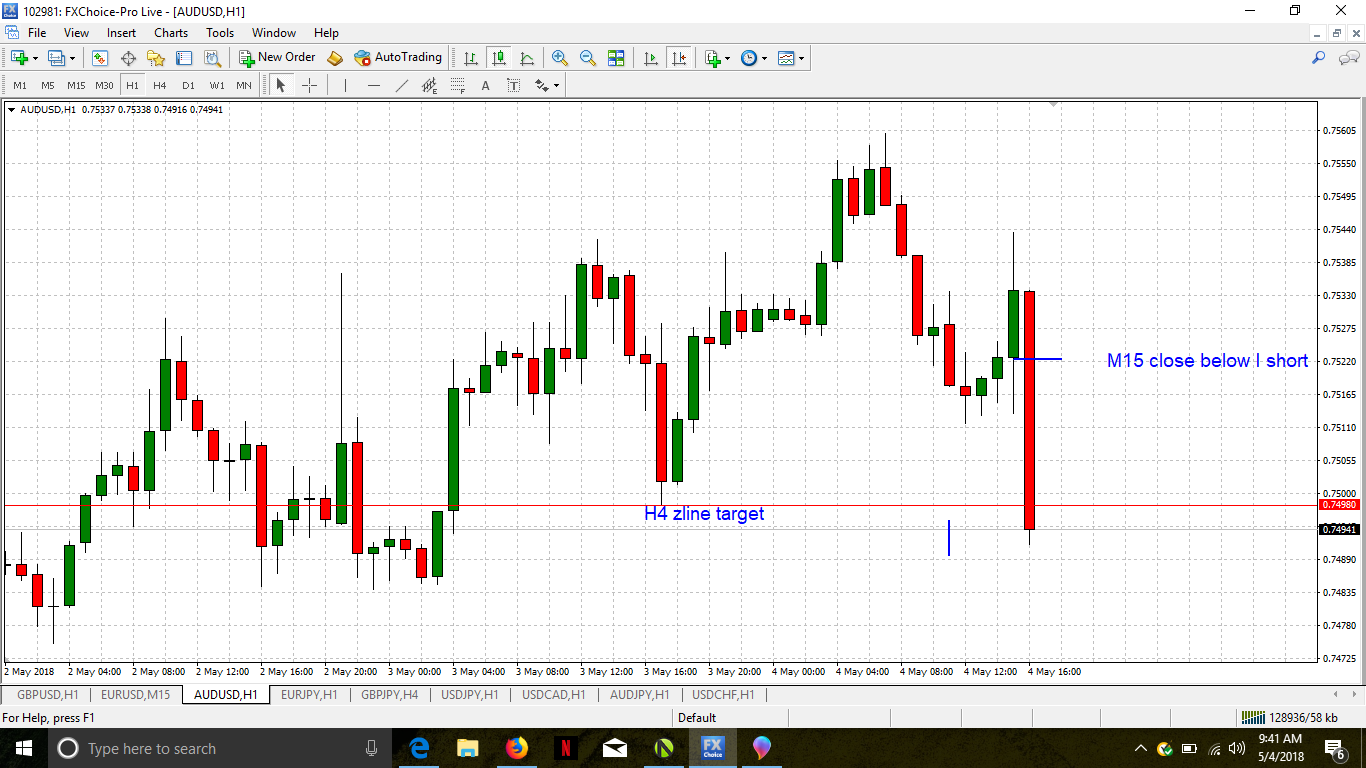1366x768 pixels.
Task: Show the Market Watch window
Action: tap(100, 58)
